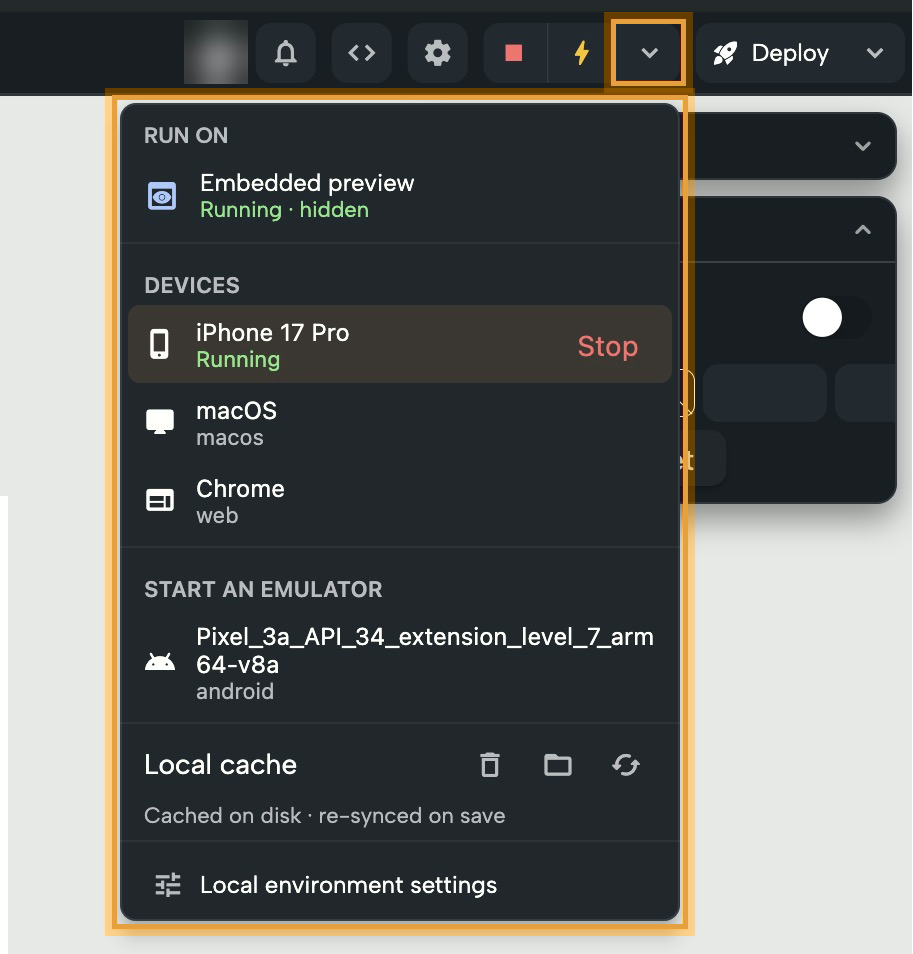Delete local cache with trash icon
The image size is (913, 954).
coord(490,765)
